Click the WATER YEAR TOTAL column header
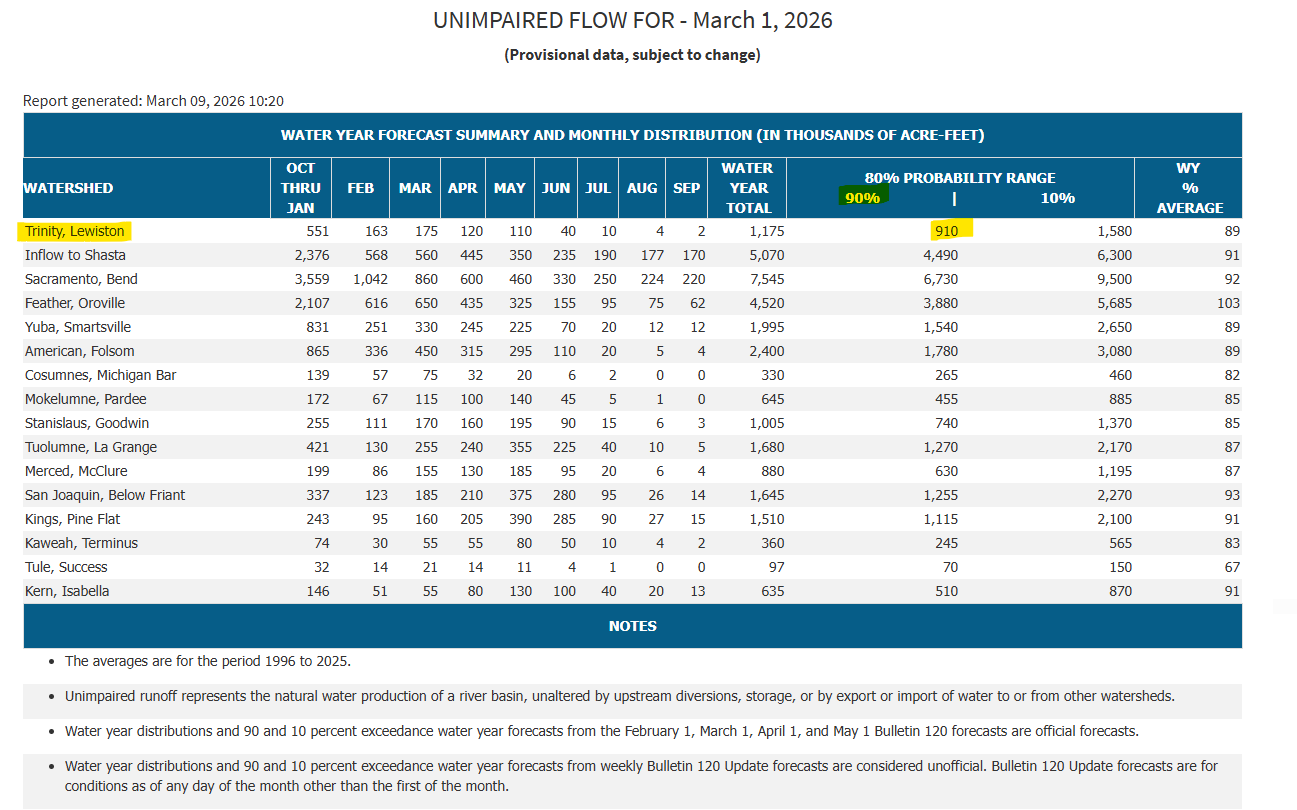Screen dimensions: 1297x810 (748, 188)
